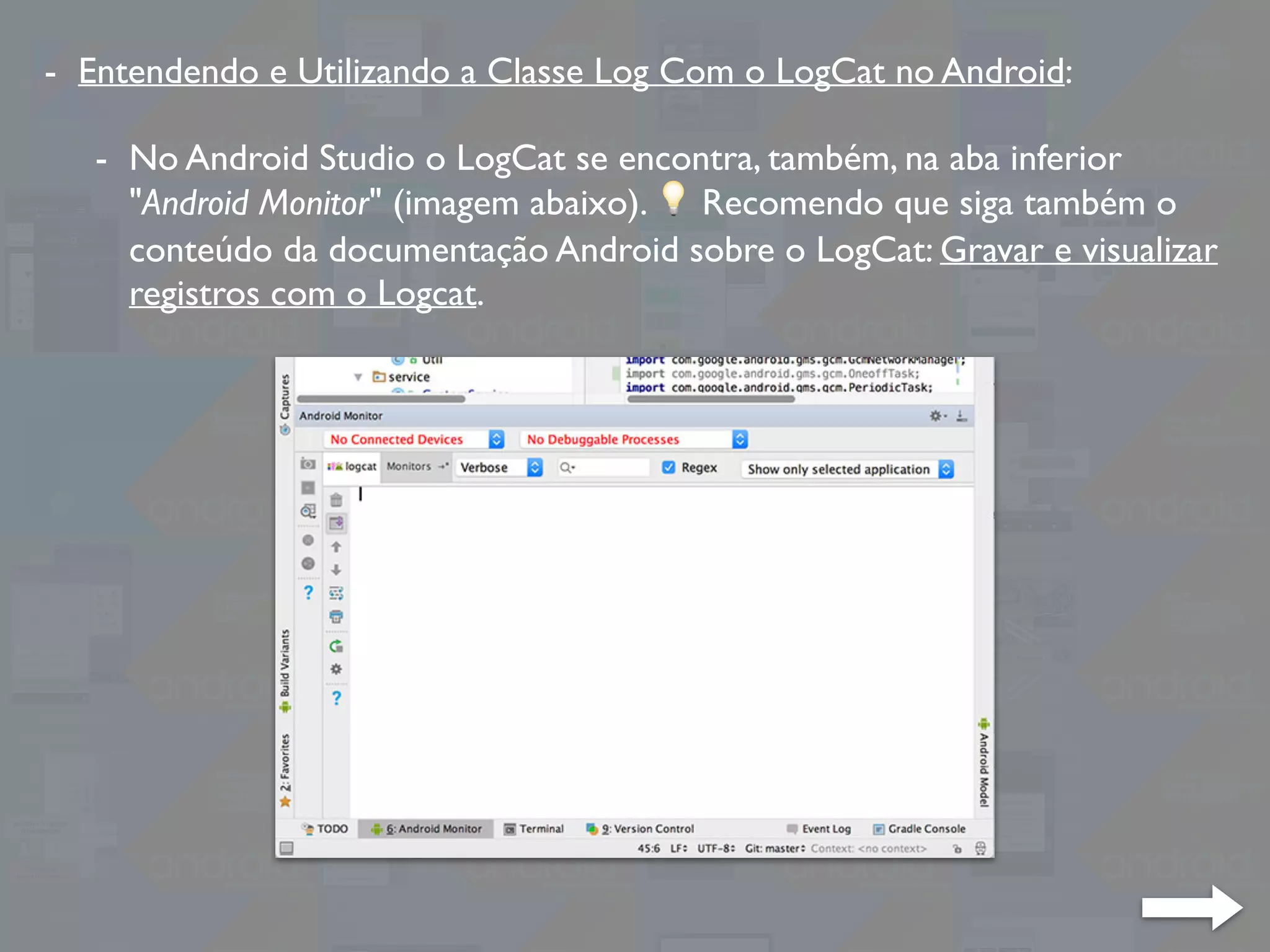Open the slide title link about Classe Log

(572, 72)
